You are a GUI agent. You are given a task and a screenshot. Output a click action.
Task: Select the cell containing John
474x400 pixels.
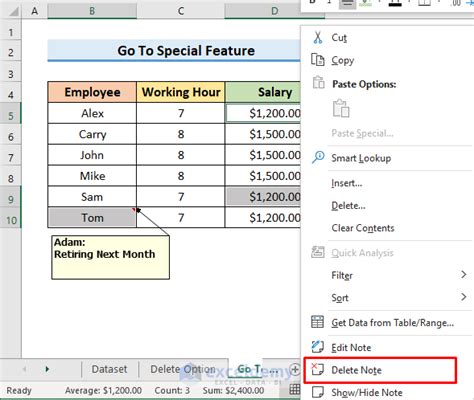(92, 155)
